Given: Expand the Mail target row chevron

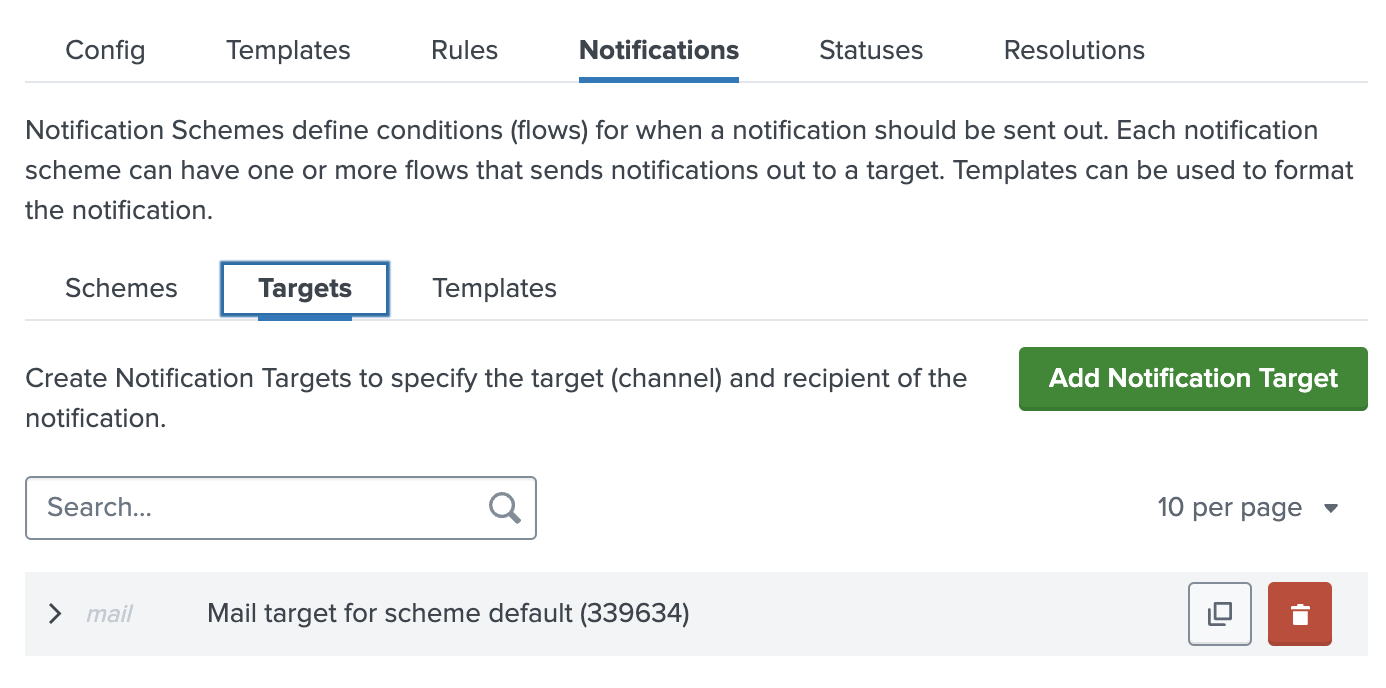Looking at the screenshot, I should (x=56, y=614).
